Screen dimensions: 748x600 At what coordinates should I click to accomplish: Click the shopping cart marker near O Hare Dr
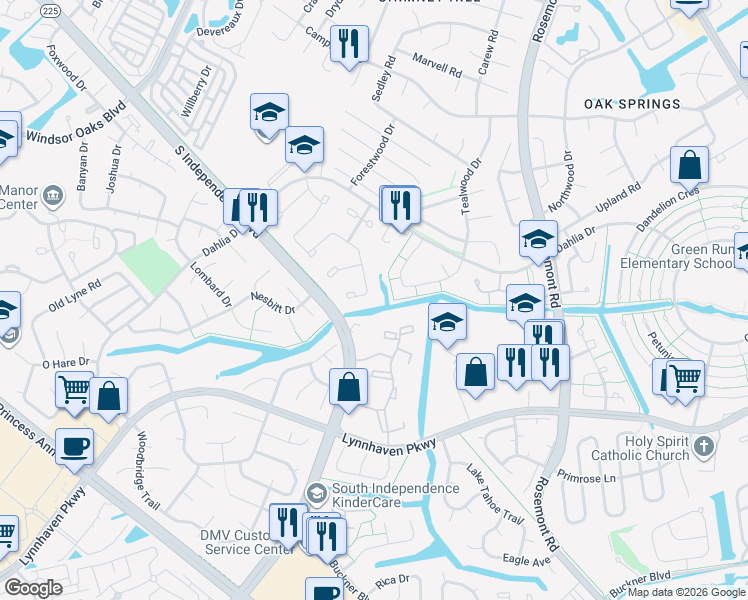point(74,390)
